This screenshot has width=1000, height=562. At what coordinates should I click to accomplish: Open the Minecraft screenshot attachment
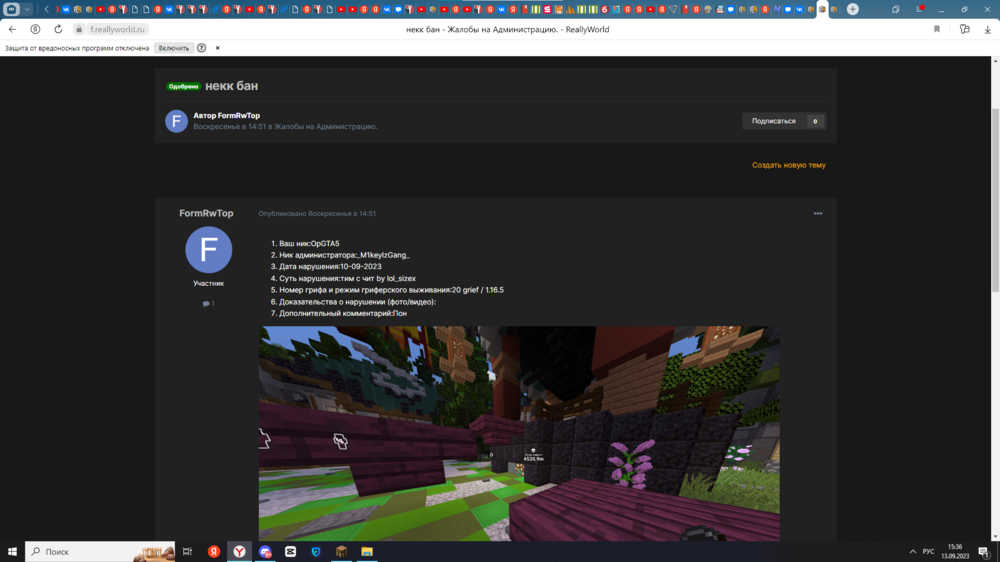519,434
